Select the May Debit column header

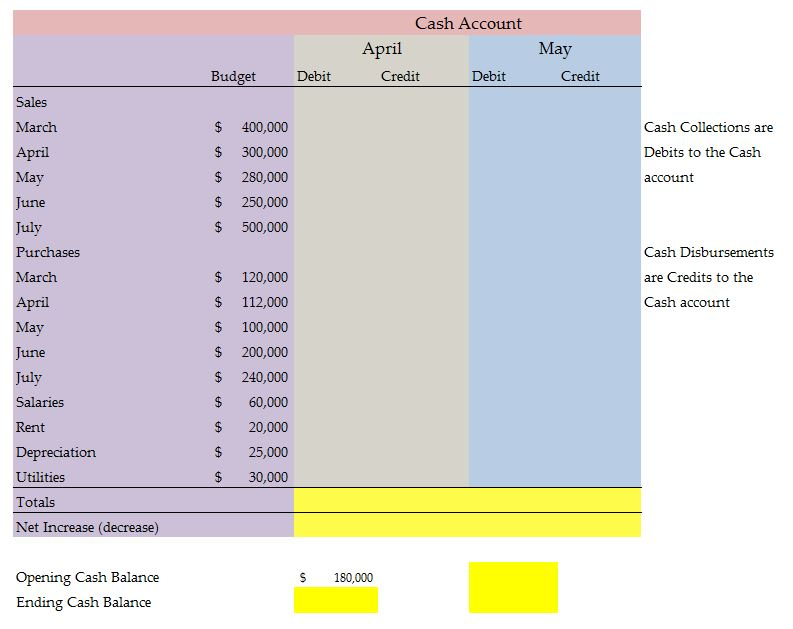click(489, 76)
